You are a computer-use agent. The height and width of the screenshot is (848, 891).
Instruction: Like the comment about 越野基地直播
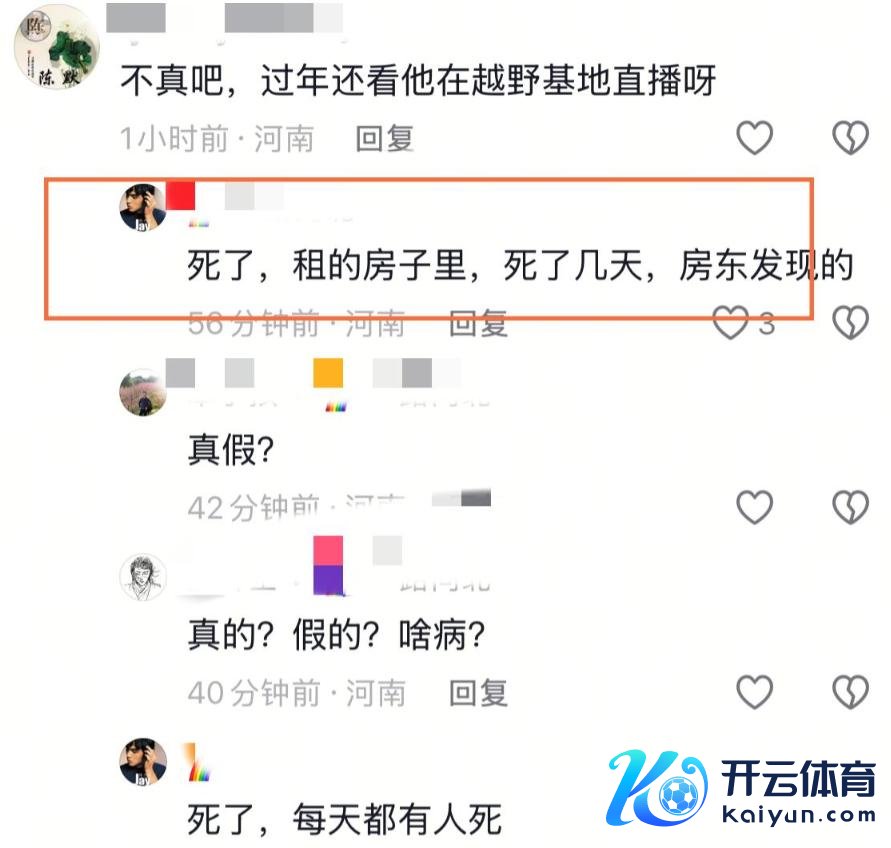(x=754, y=138)
